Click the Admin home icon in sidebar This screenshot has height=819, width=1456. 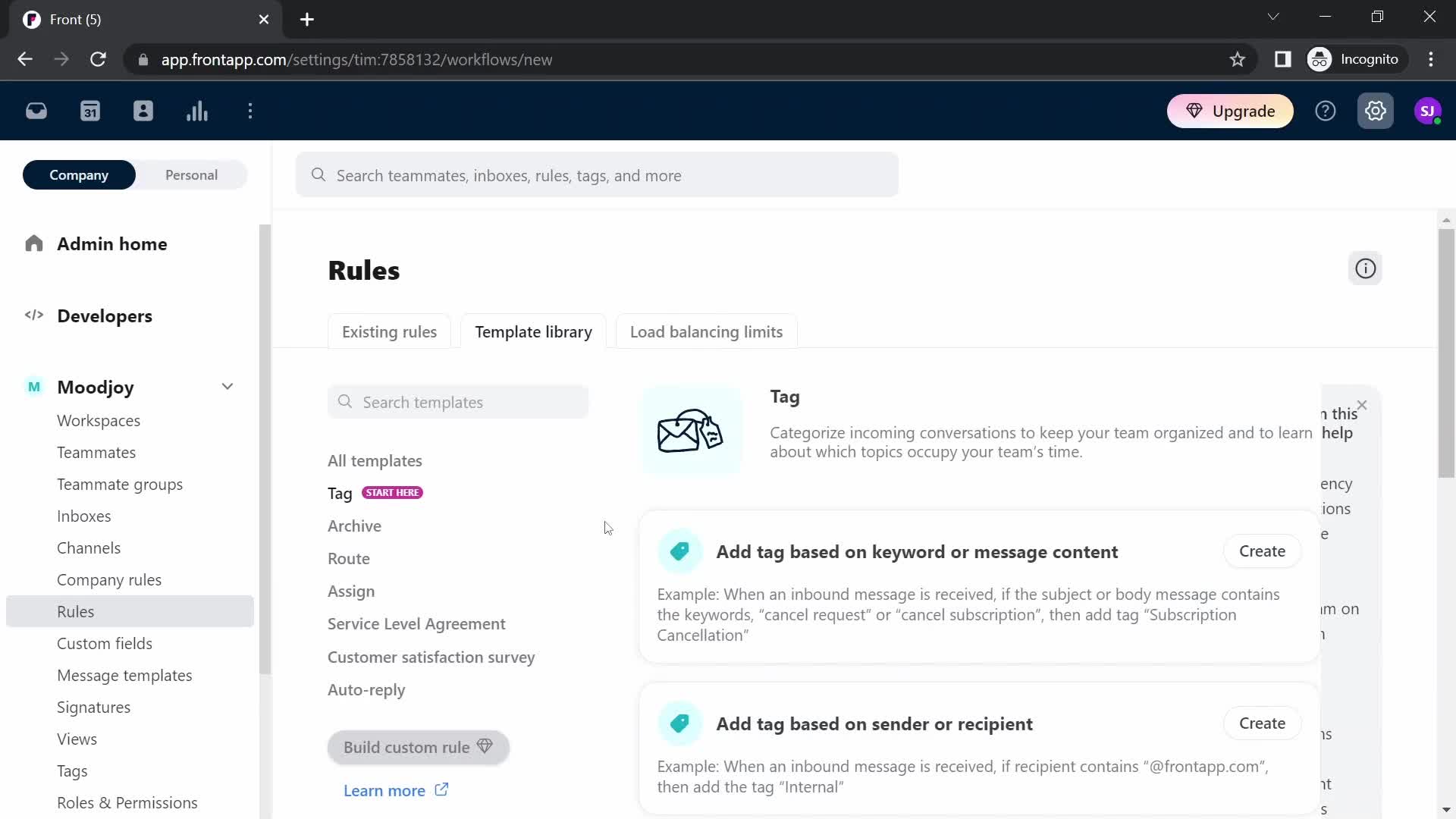(34, 244)
